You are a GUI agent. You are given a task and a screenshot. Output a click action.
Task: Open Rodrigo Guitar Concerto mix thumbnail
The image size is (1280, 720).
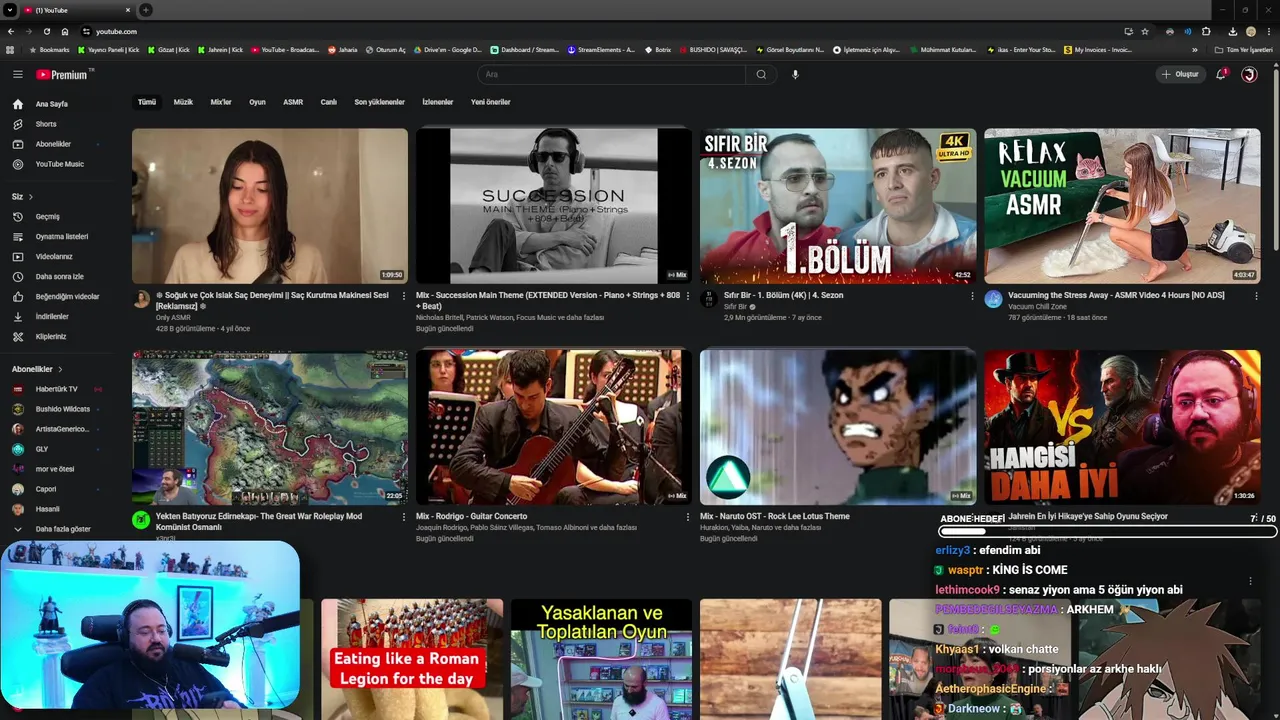click(x=554, y=427)
